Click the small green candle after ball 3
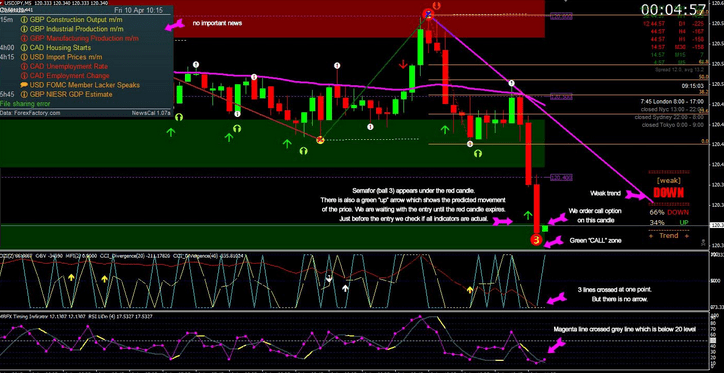724x373 pixels. tap(545, 228)
